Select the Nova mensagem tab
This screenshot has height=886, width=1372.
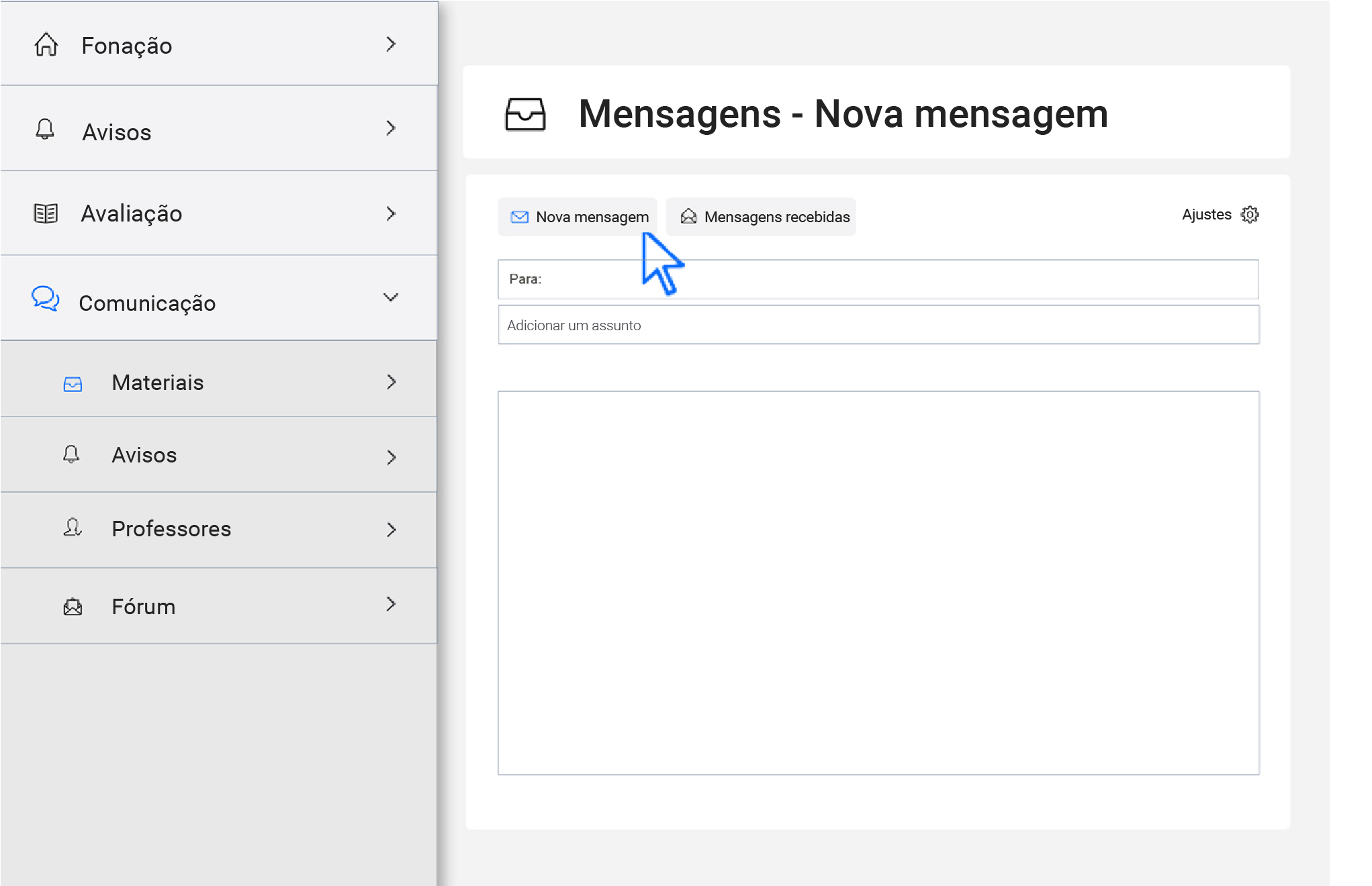[578, 217]
